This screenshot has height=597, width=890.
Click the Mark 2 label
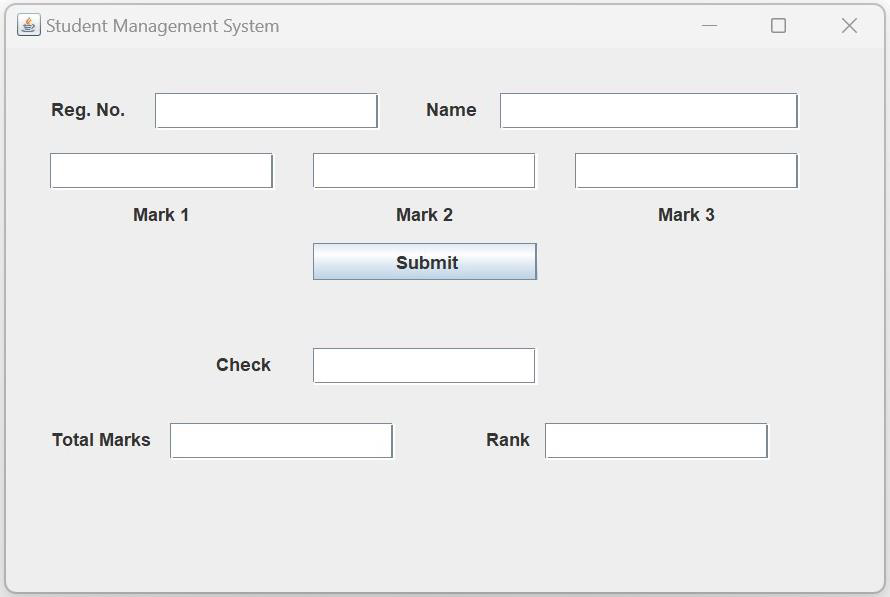(x=425, y=214)
